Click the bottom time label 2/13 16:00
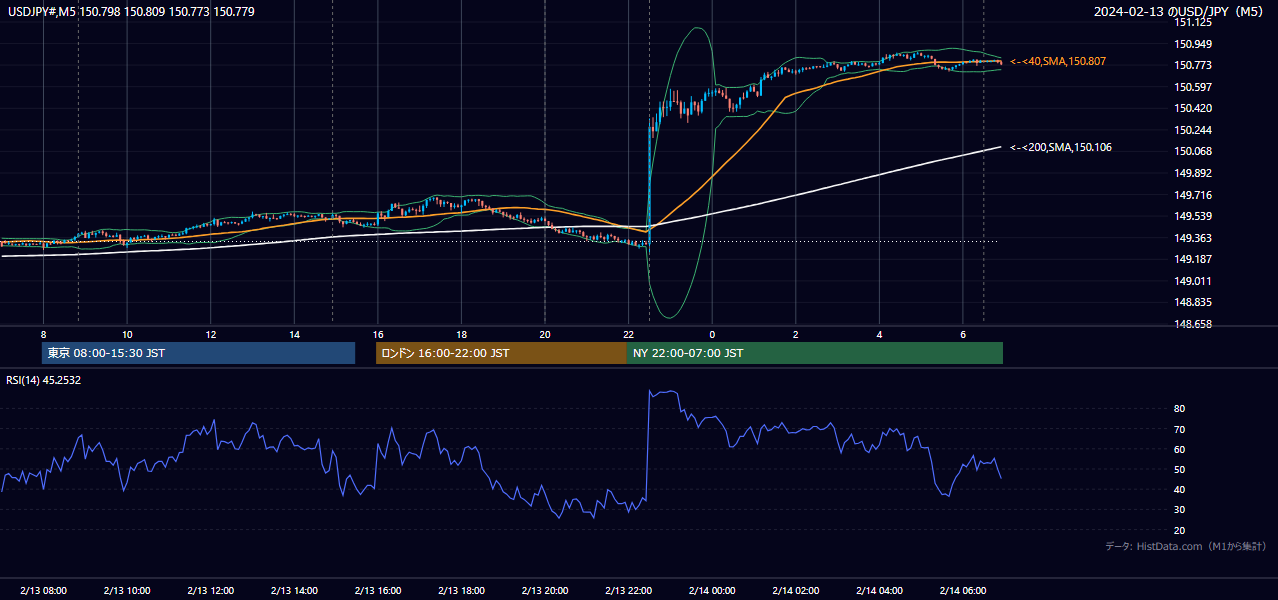This screenshot has width=1278, height=600. click(377, 591)
